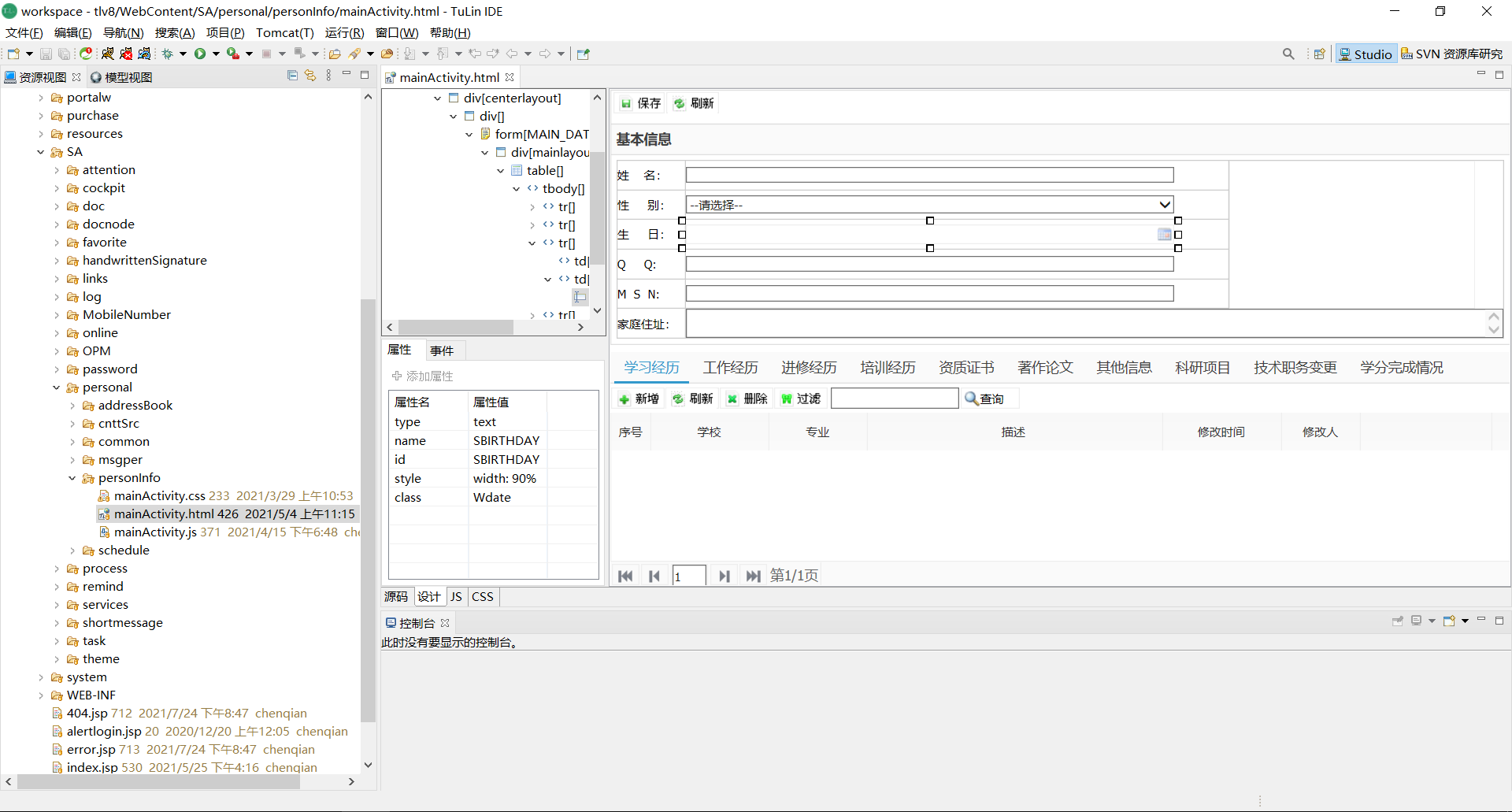Image resolution: width=1512 pixels, height=812 pixels.
Task: Click the Debug bug icon
Action: coord(168,54)
